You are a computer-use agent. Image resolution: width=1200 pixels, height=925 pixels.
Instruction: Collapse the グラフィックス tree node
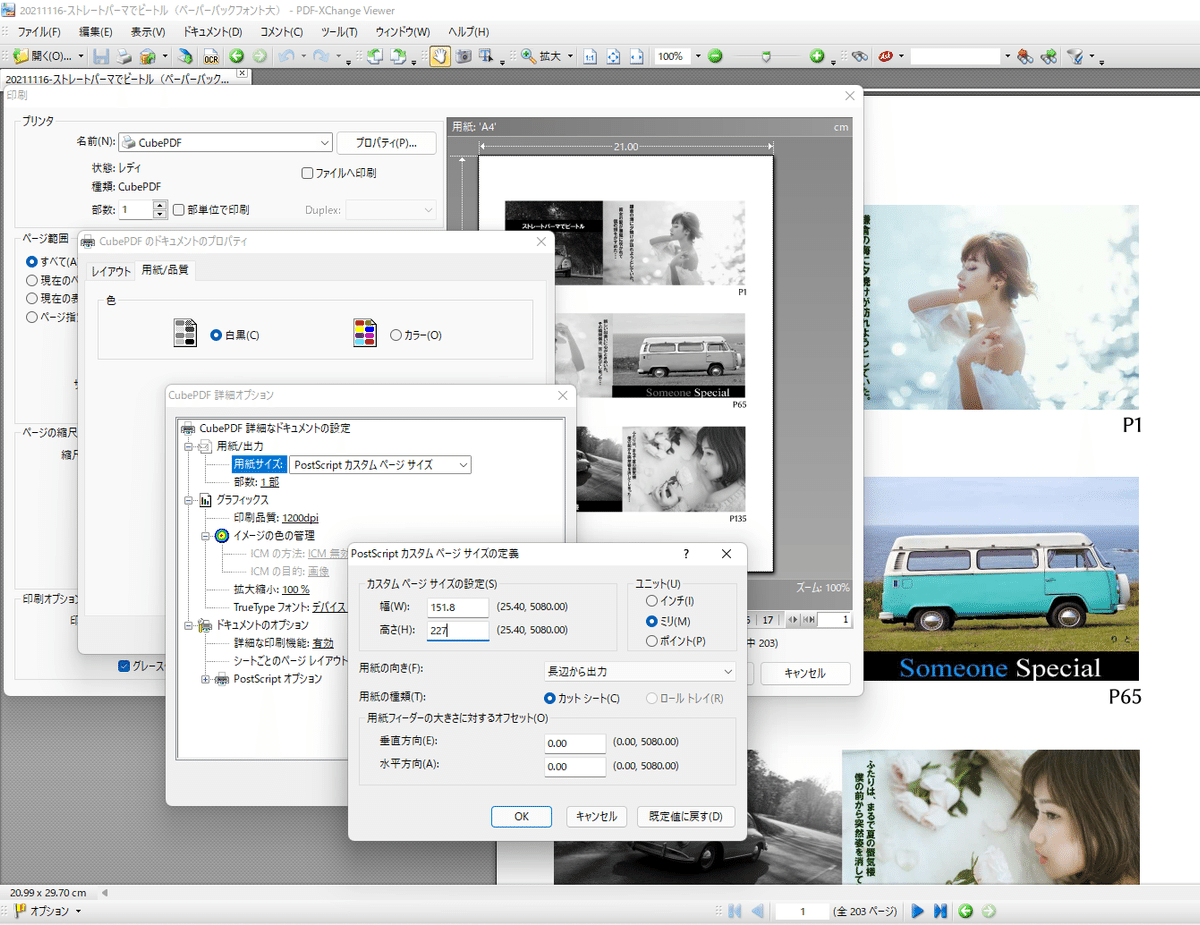coord(187,500)
